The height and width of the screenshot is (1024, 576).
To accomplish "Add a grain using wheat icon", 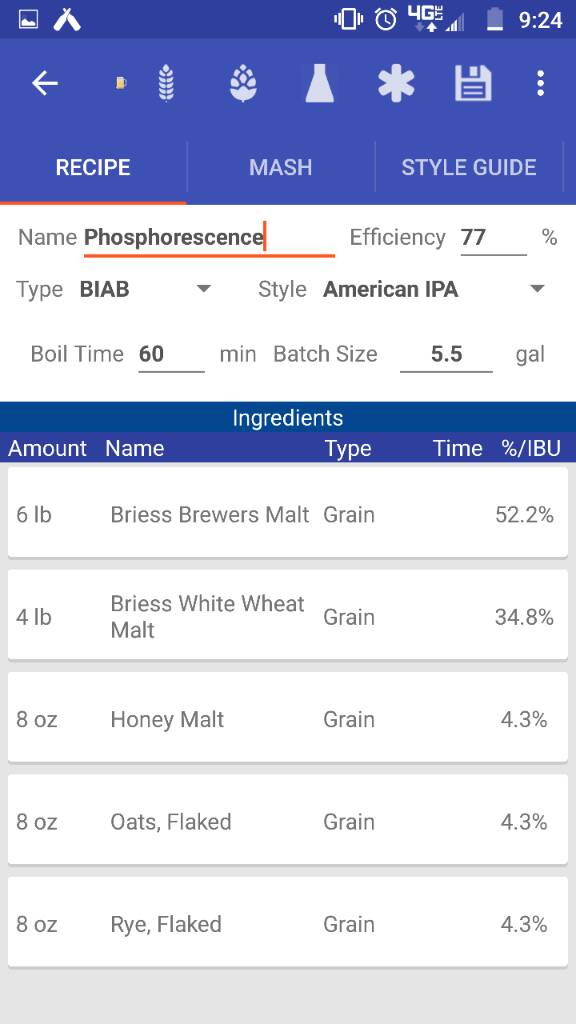I will (167, 84).
